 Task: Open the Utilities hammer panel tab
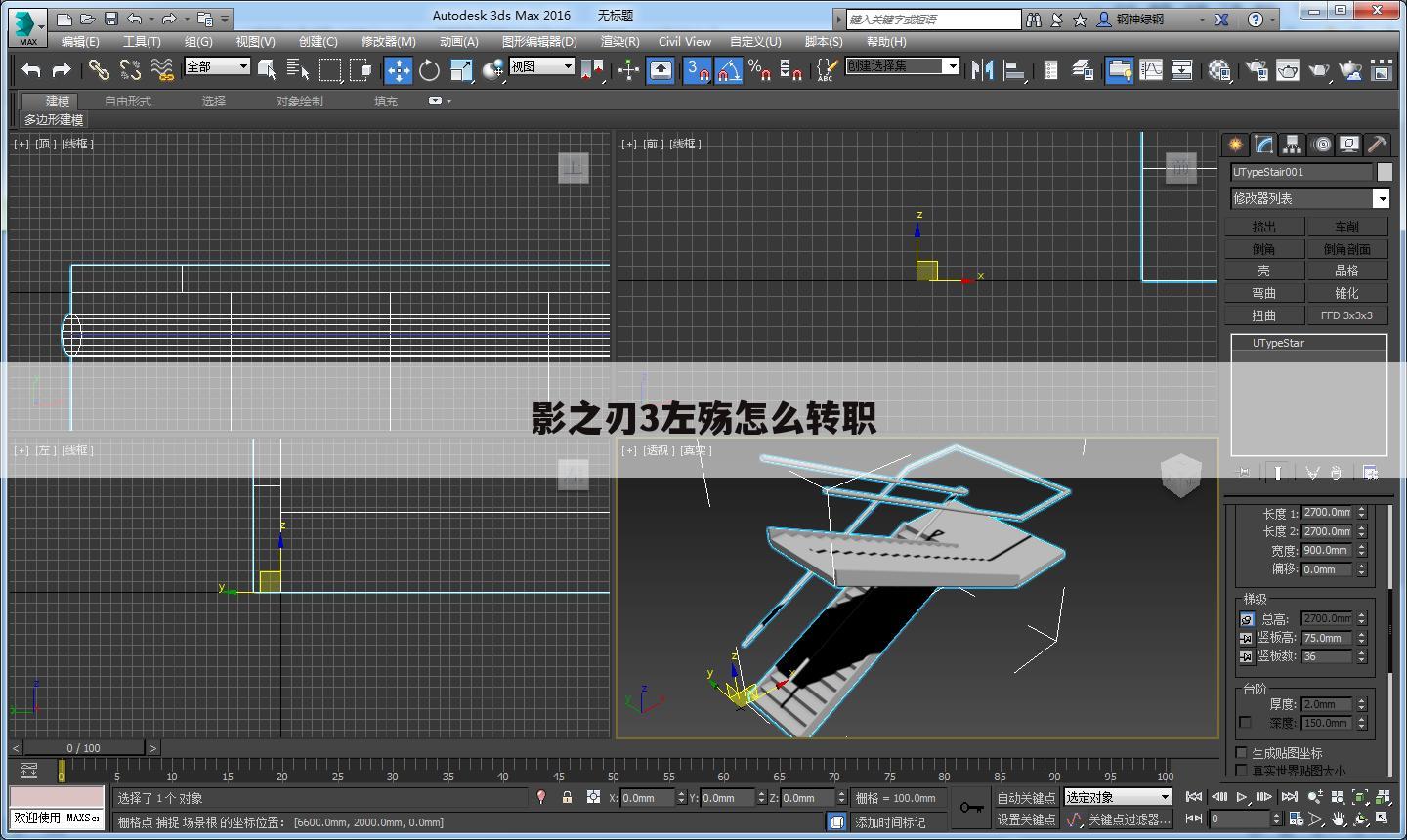tap(1378, 145)
